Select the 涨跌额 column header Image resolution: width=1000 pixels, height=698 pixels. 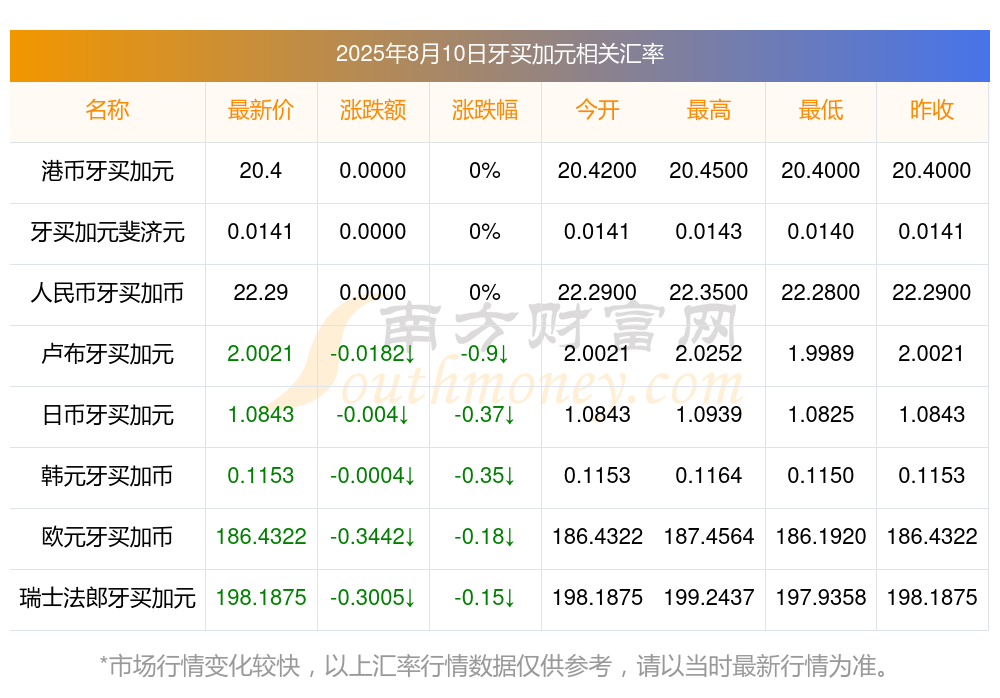click(373, 110)
